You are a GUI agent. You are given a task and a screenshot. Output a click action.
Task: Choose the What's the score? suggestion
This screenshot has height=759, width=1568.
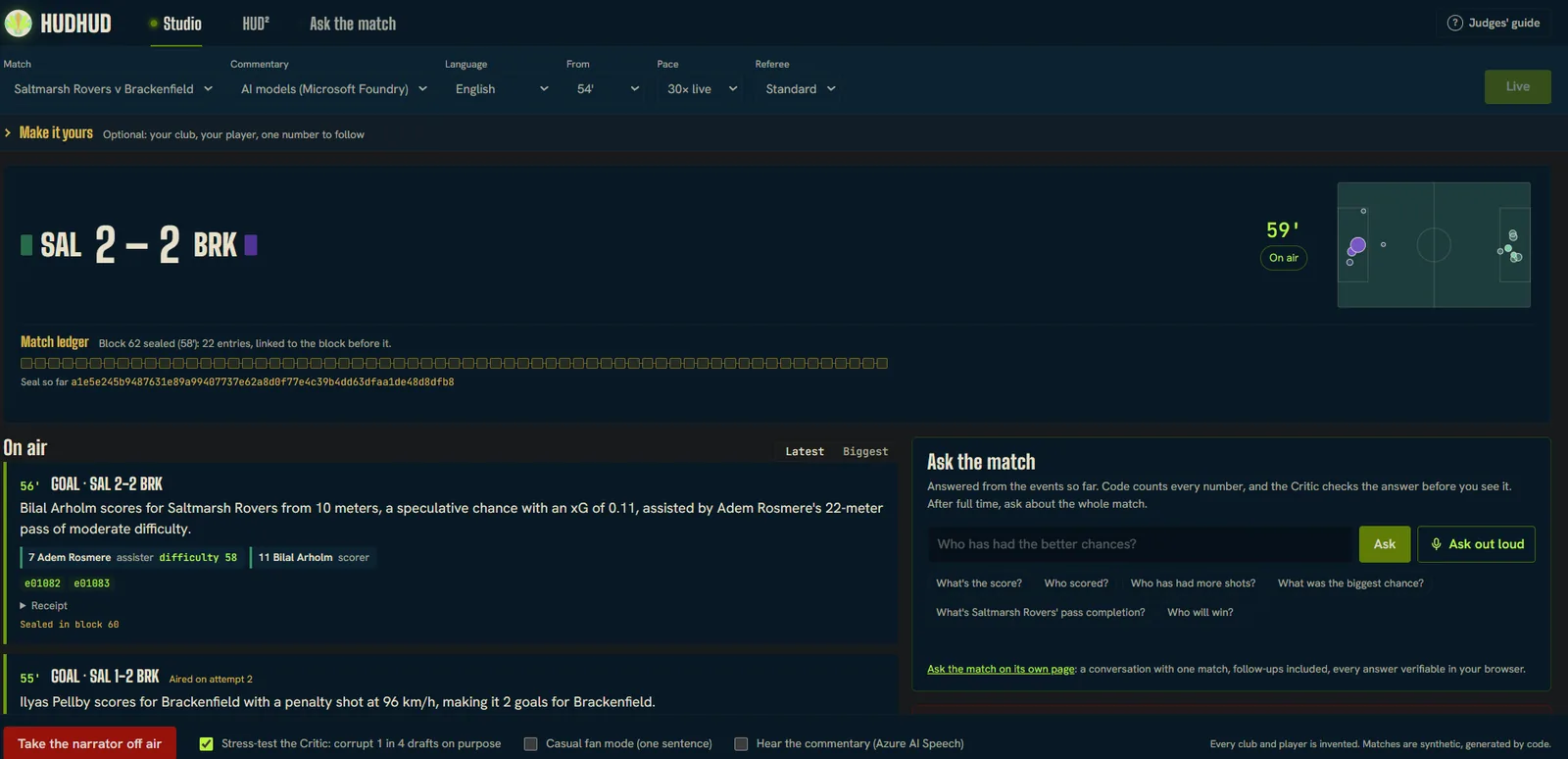[978, 583]
